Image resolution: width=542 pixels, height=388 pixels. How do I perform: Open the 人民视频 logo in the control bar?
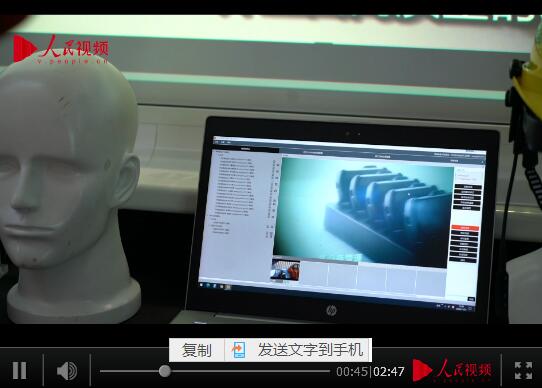click(452, 370)
